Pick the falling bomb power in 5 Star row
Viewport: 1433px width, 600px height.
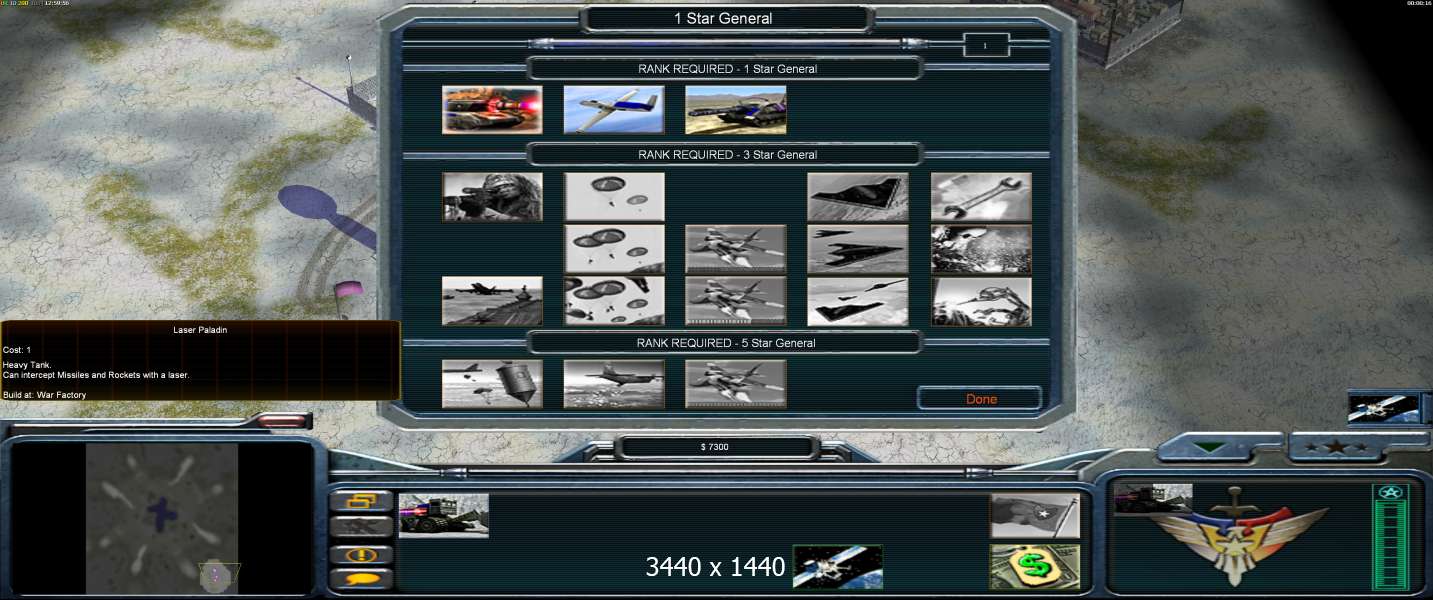(492, 384)
